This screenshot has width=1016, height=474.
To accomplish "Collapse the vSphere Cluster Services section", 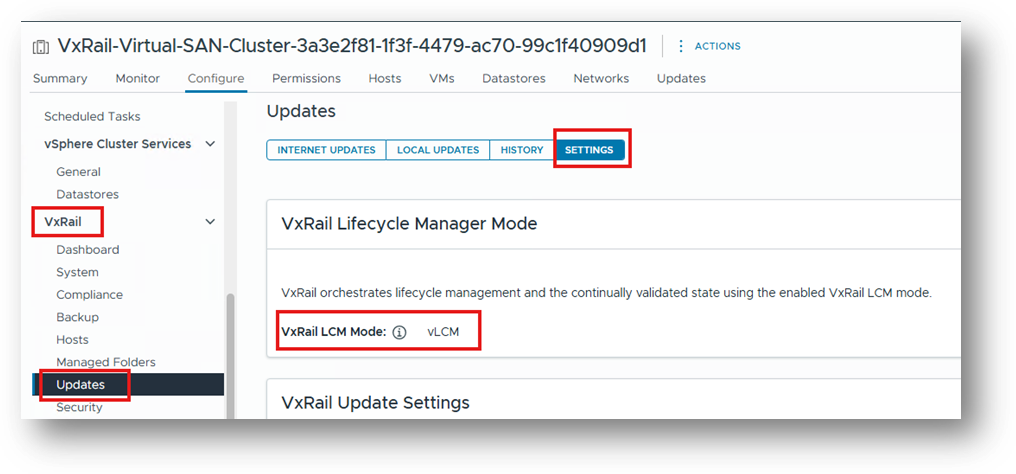I will 210,144.
